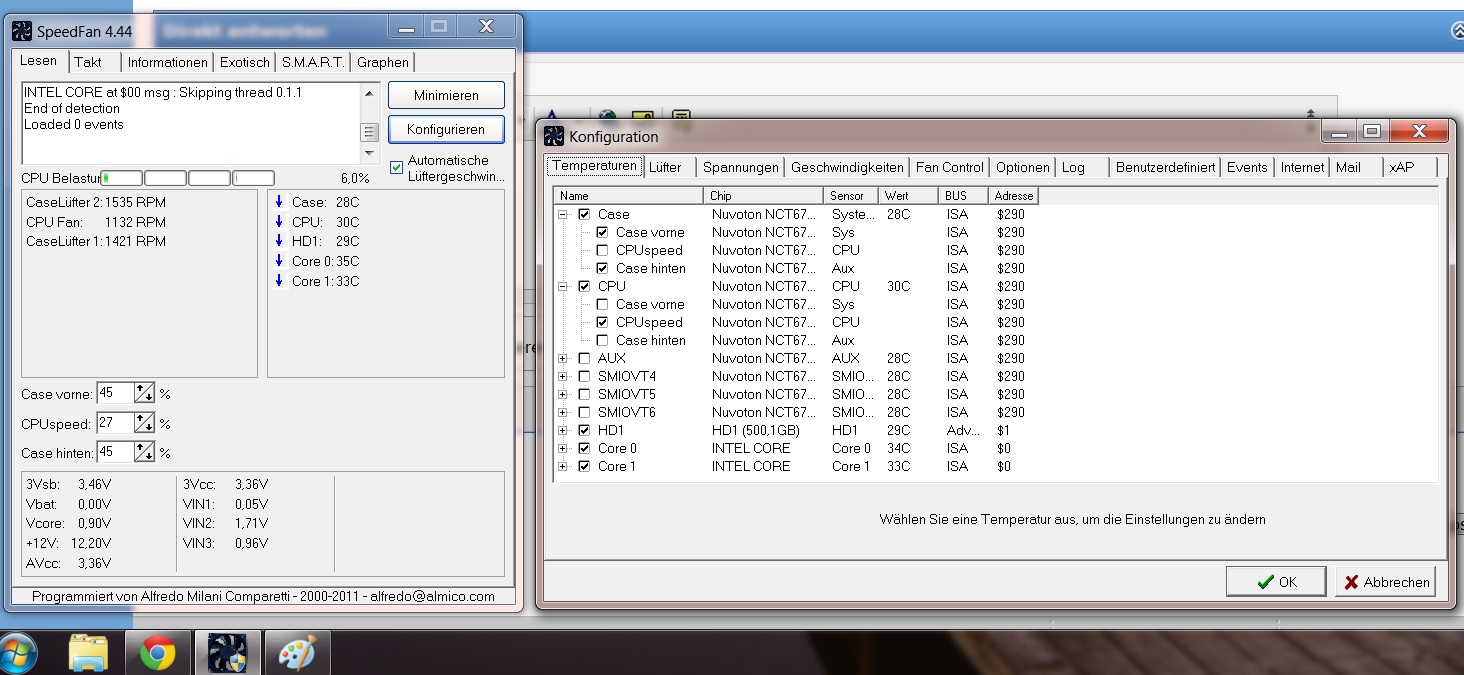
Task: Click the Case hinten speed stepper
Action: click(x=145, y=452)
